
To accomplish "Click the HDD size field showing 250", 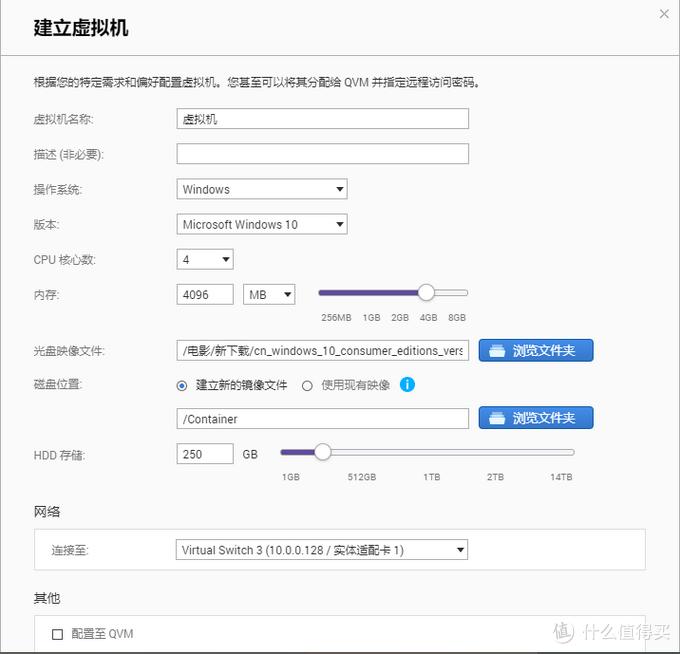I will tap(205, 454).
